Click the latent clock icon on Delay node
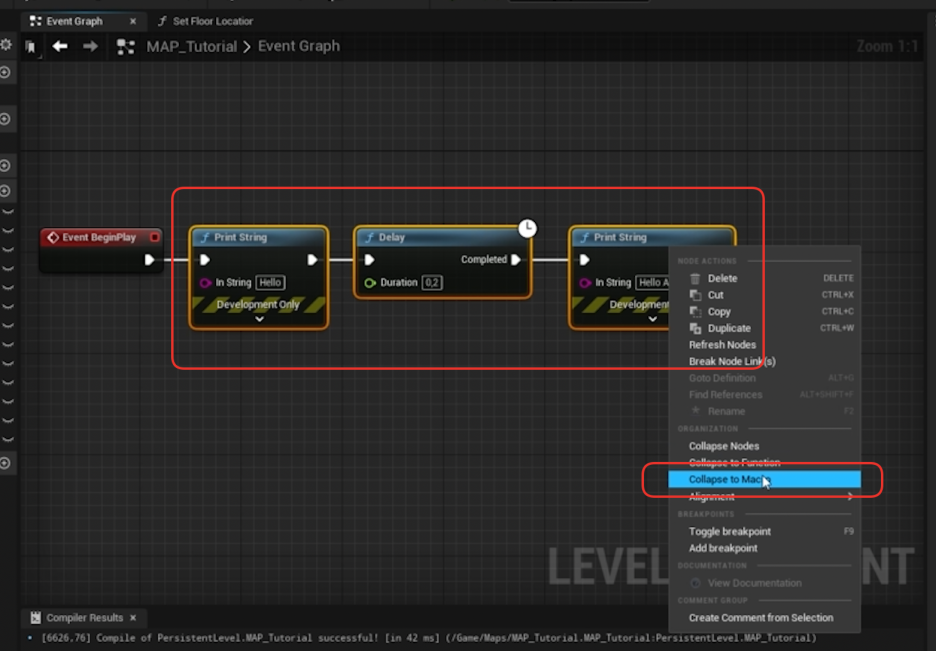The image size is (936, 651). (x=527, y=228)
